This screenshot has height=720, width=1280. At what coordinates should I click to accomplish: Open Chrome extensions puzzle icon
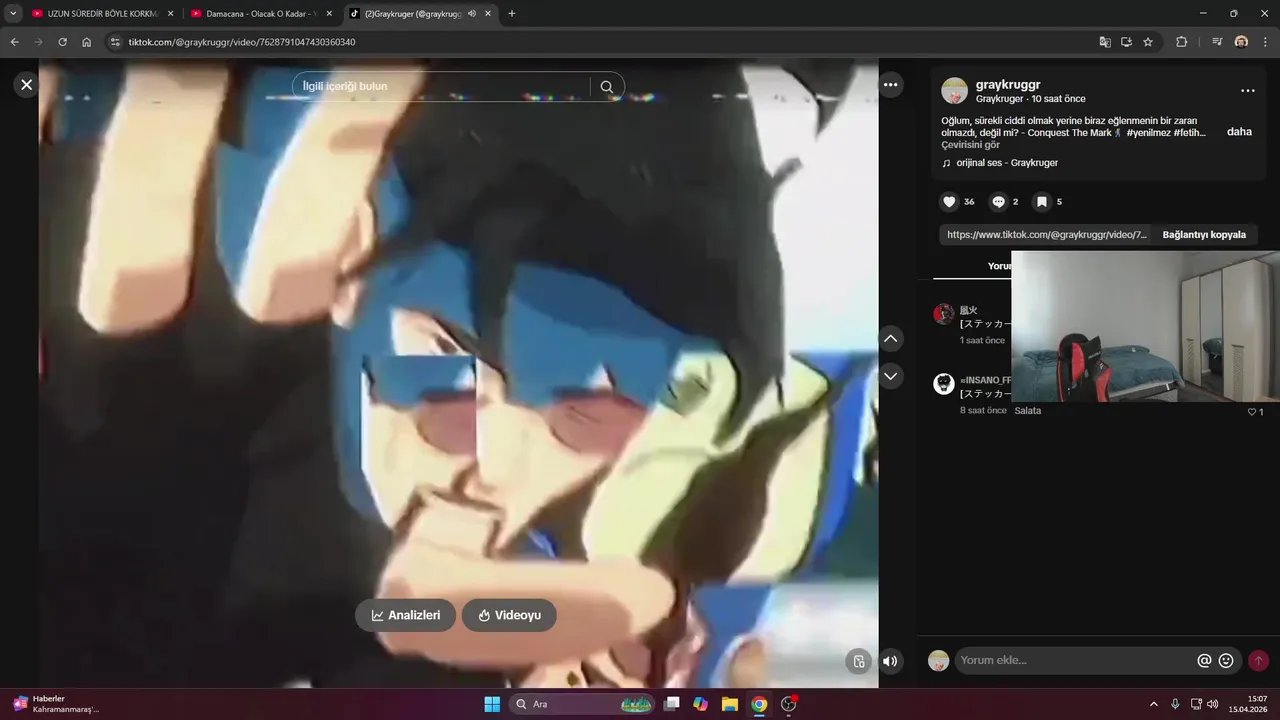1181,42
